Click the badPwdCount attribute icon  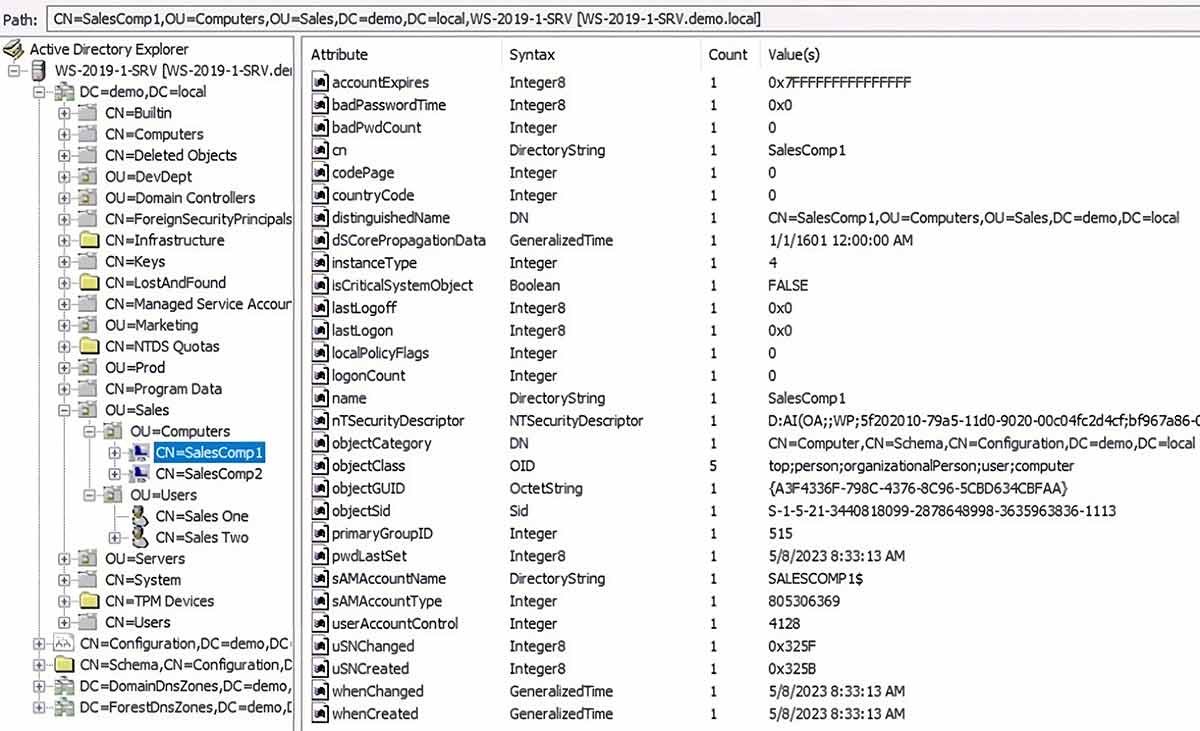(320, 127)
